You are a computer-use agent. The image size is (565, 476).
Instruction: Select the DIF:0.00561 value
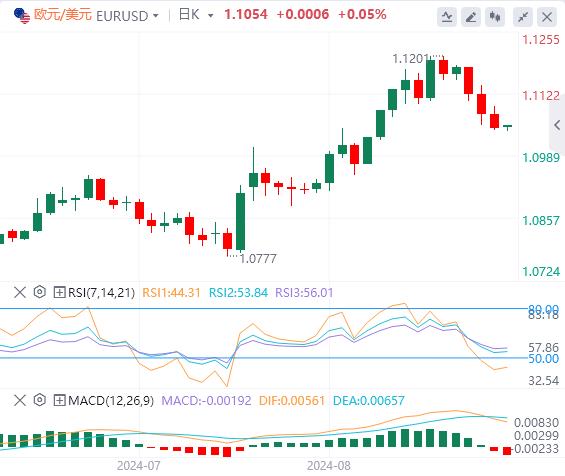point(292,401)
